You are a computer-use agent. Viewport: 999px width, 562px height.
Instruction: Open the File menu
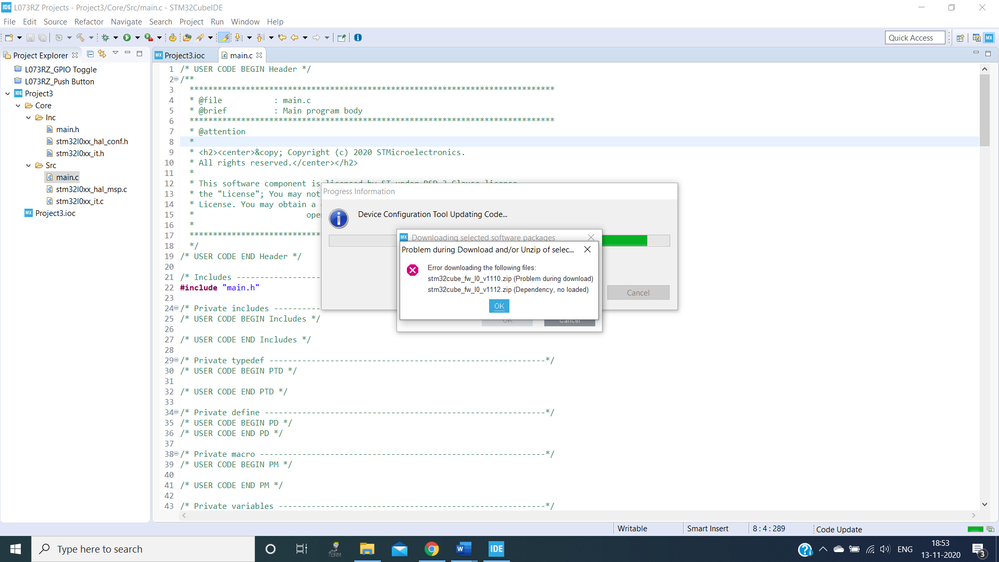10,22
